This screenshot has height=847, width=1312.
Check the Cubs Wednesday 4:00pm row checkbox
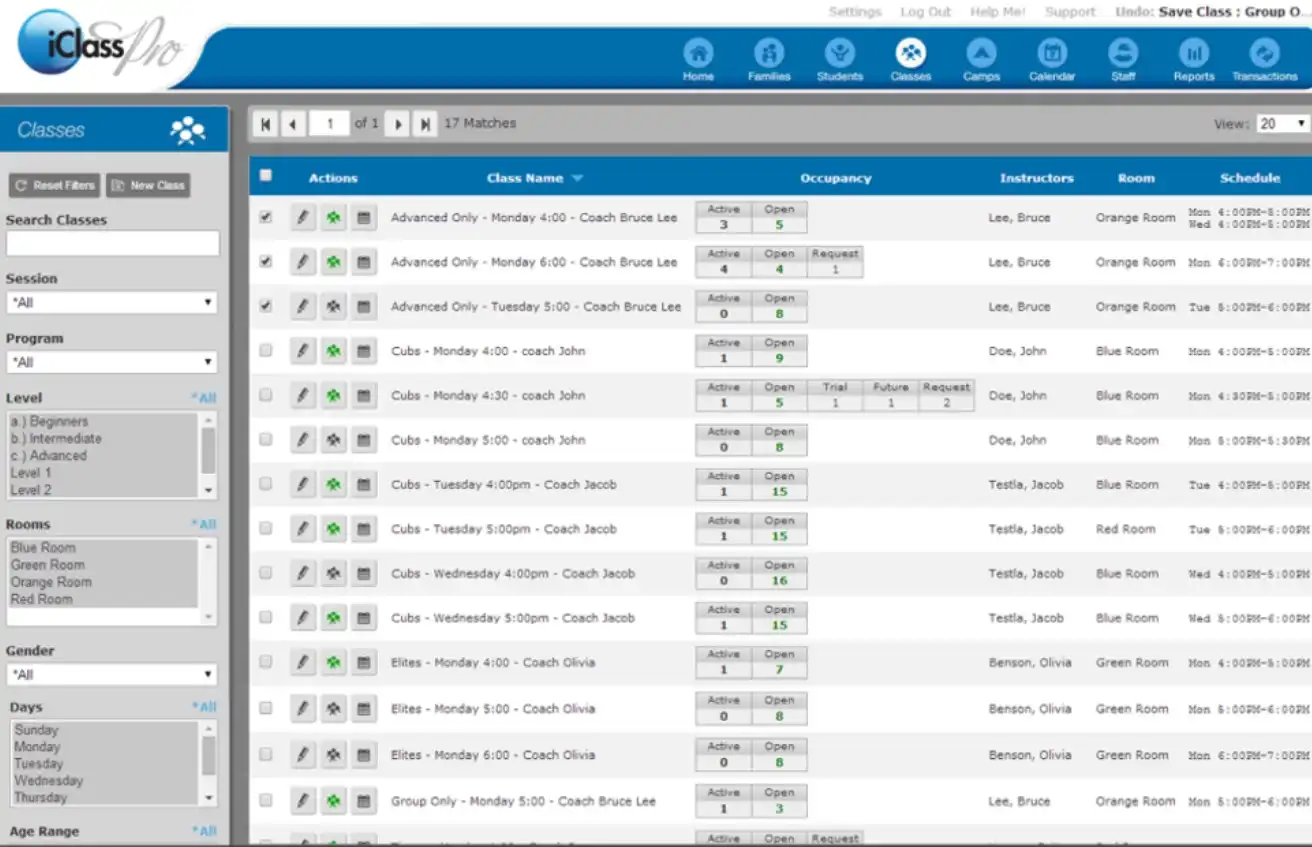(x=265, y=573)
